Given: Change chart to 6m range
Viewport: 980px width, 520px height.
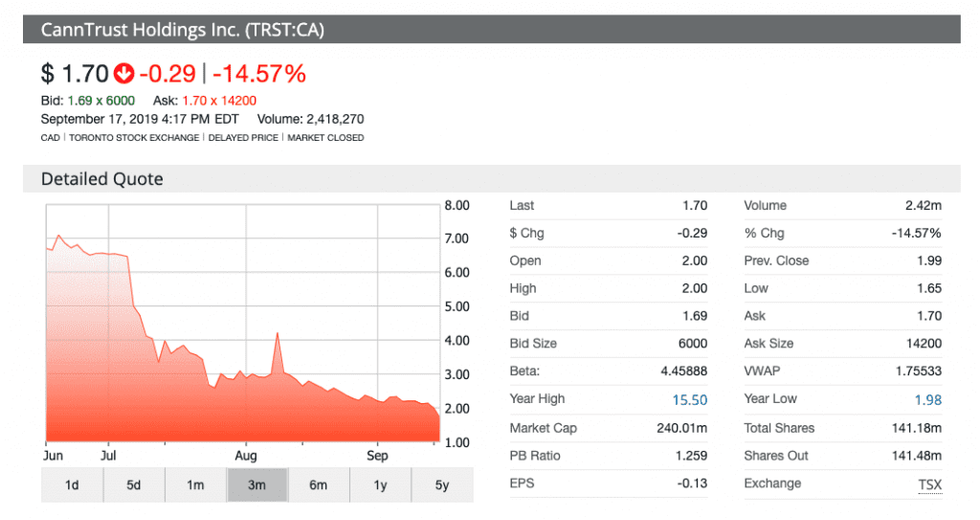Looking at the screenshot, I should [318, 485].
